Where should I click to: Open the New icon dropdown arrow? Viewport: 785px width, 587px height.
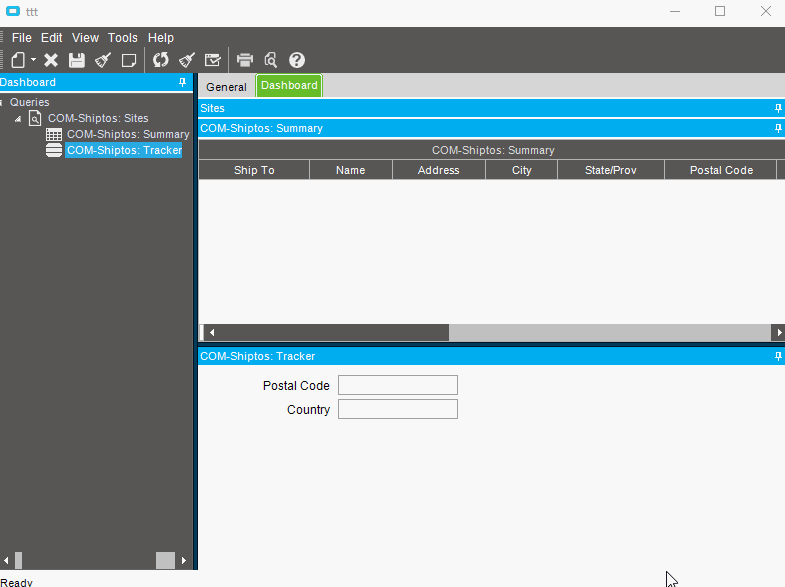tap(33, 60)
